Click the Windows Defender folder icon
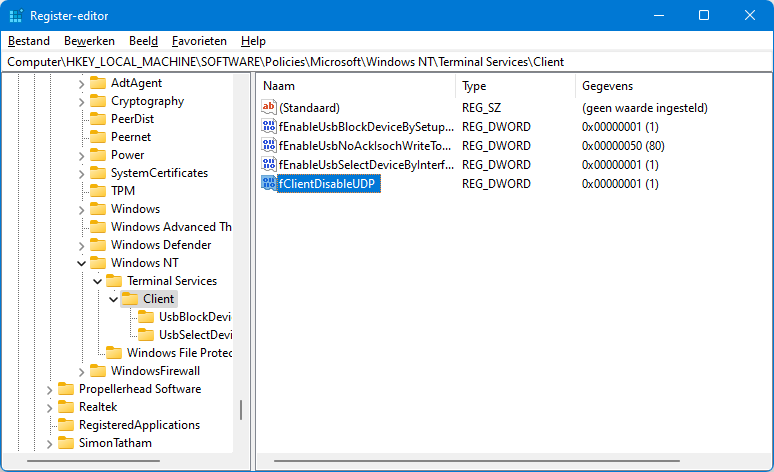Image resolution: width=774 pixels, height=472 pixels. coord(98,245)
